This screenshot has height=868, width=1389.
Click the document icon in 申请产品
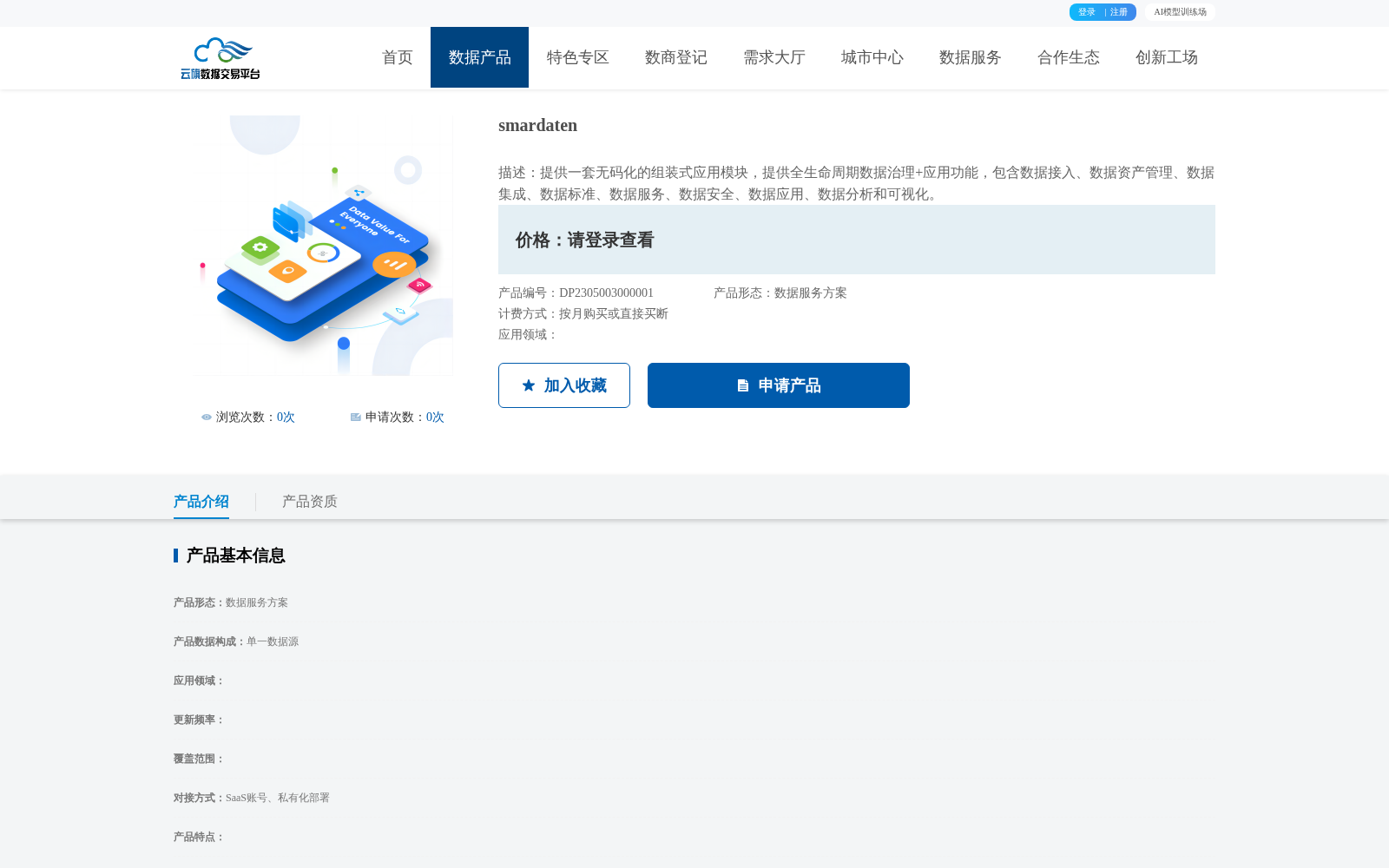pyautogui.click(x=743, y=385)
